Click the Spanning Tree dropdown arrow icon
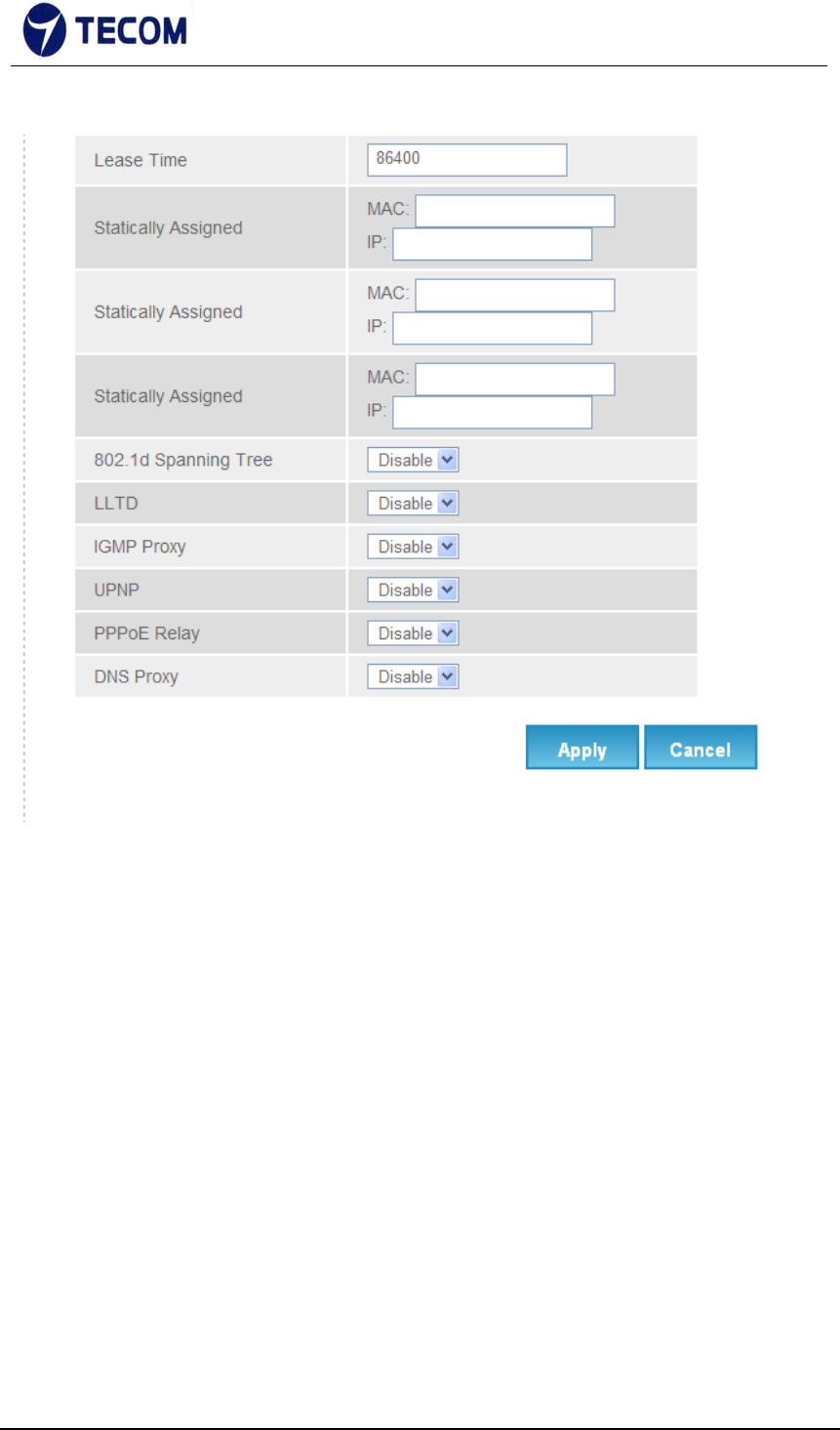The image size is (840, 1430). point(448,460)
